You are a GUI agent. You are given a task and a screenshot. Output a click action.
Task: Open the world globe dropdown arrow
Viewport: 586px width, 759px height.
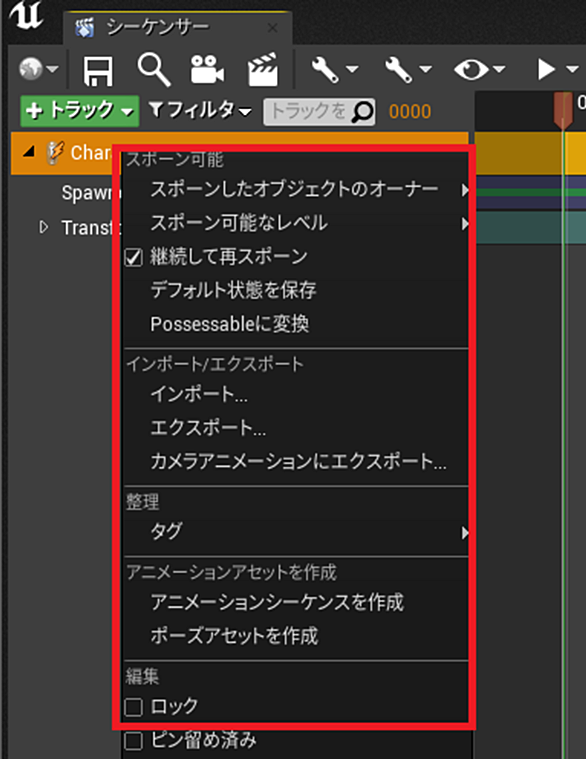(52, 69)
